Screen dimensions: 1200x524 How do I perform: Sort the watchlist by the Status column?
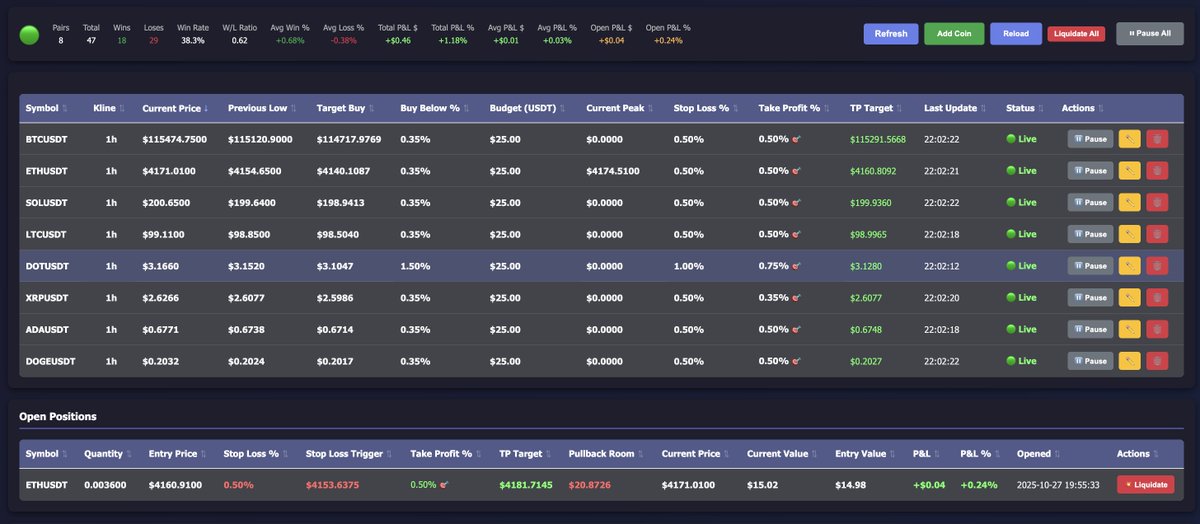pos(1024,108)
